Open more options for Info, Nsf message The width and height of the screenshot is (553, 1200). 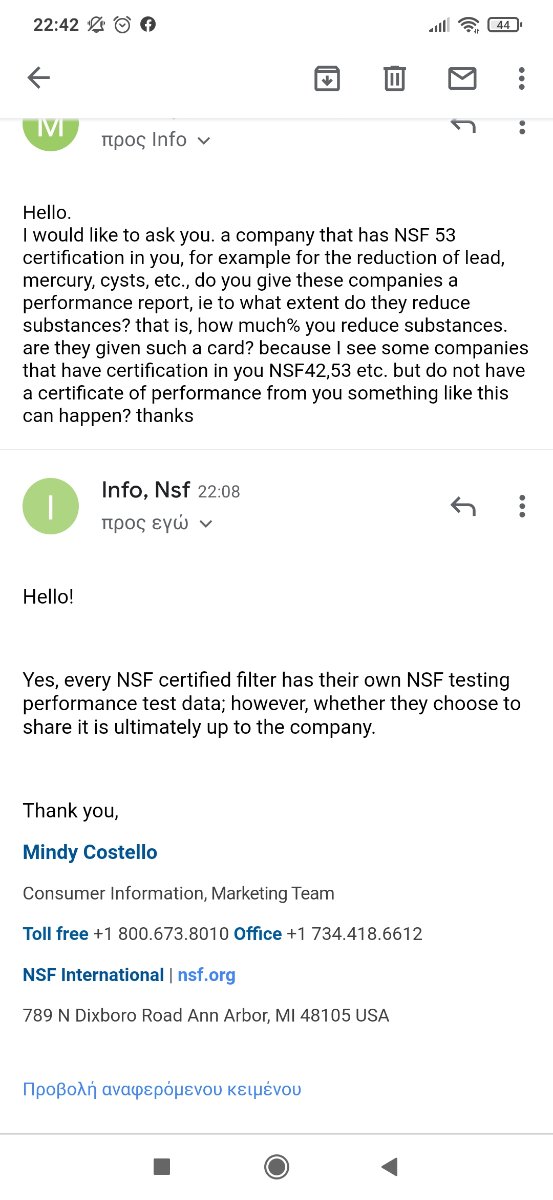[x=521, y=506]
